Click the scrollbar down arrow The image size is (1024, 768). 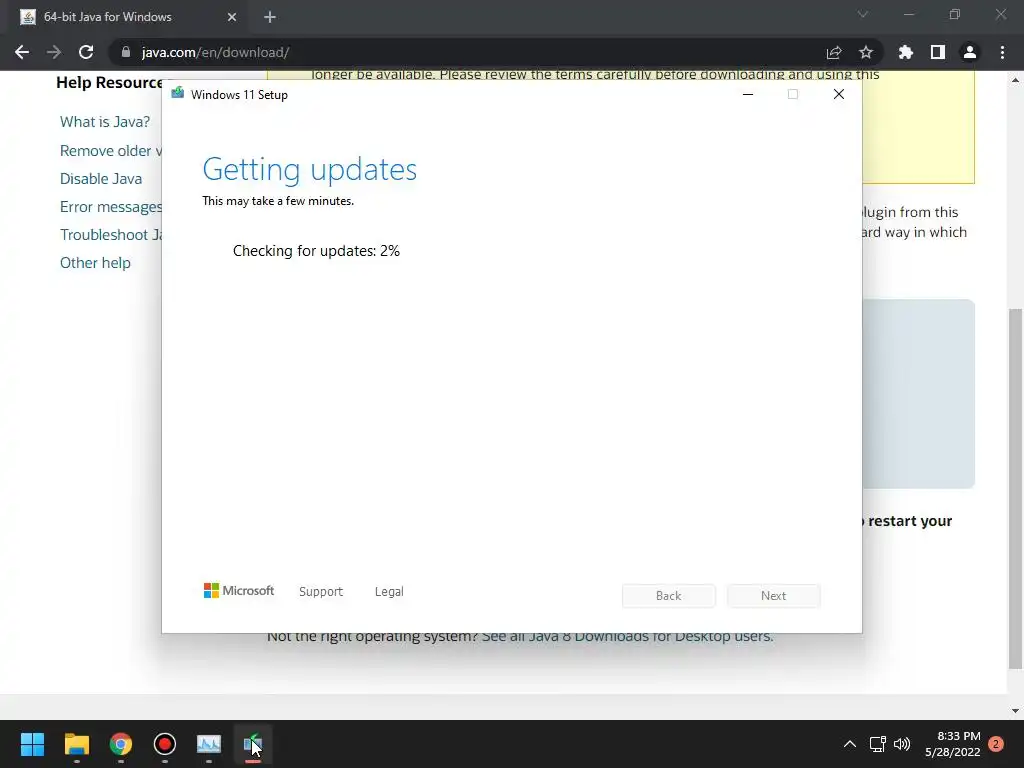click(x=1015, y=711)
